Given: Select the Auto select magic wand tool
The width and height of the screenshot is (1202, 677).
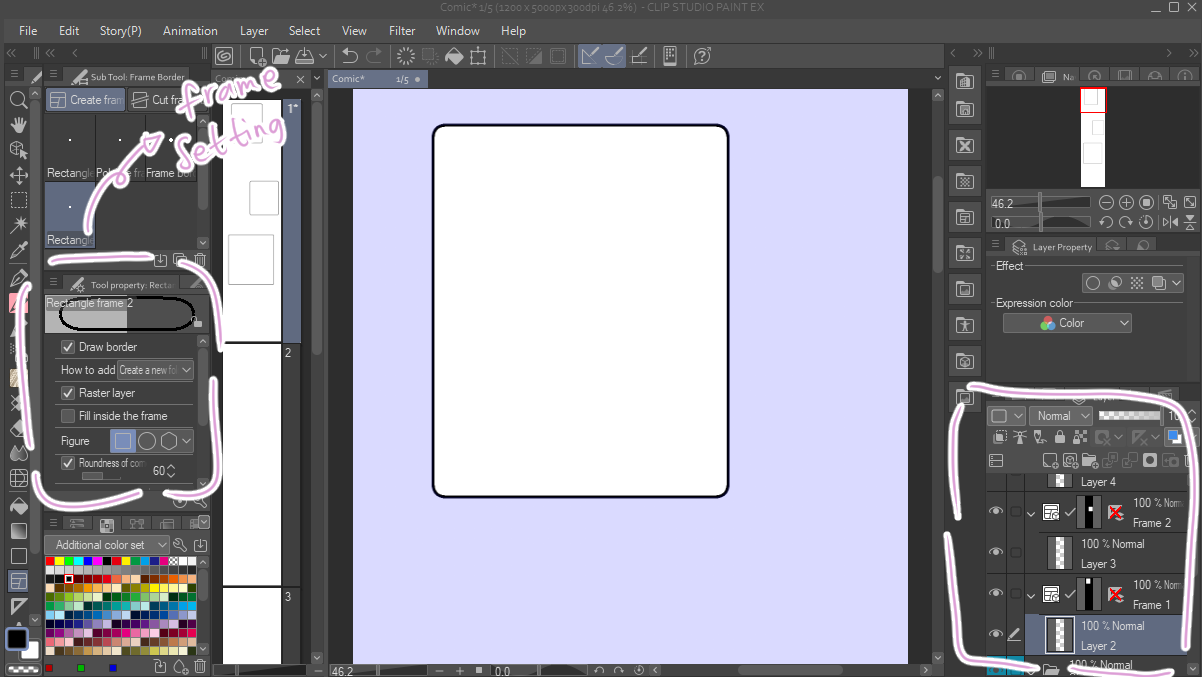Looking at the screenshot, I should 18,225.
